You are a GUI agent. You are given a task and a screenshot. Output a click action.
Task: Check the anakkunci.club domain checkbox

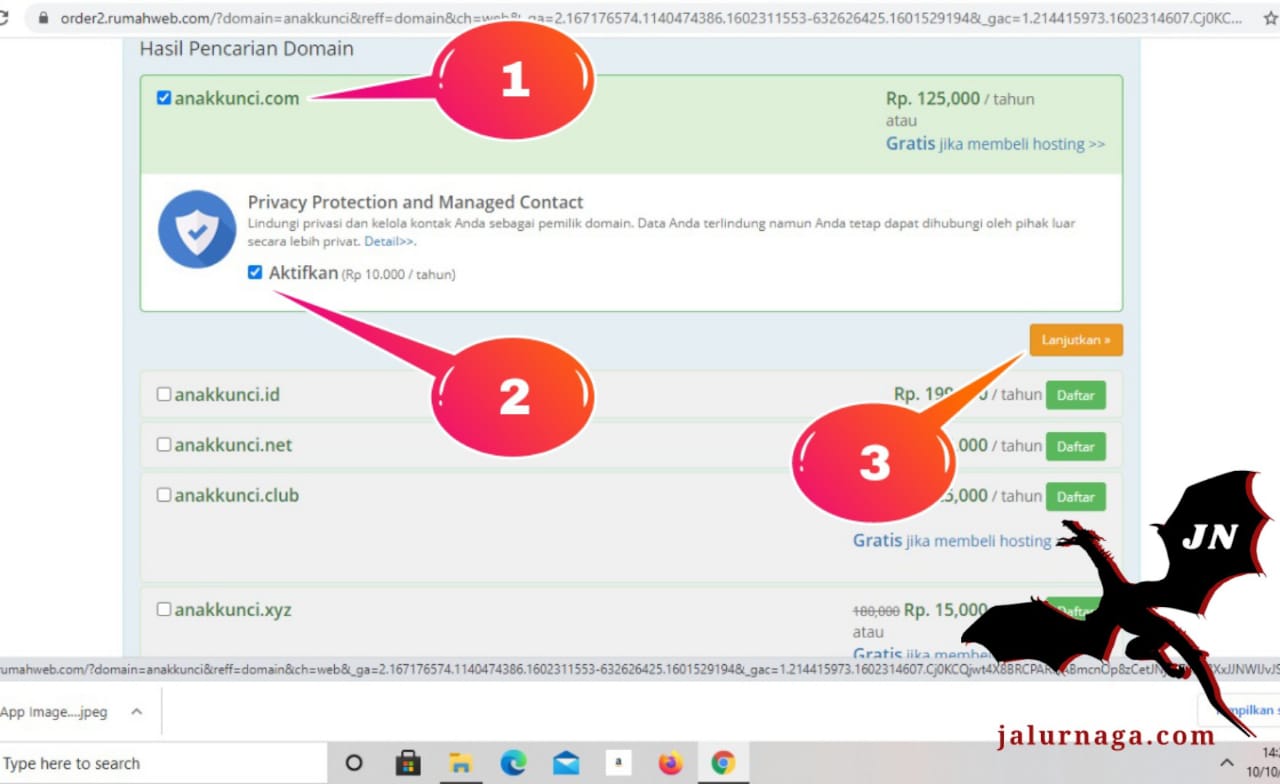(x=164, y=495)
